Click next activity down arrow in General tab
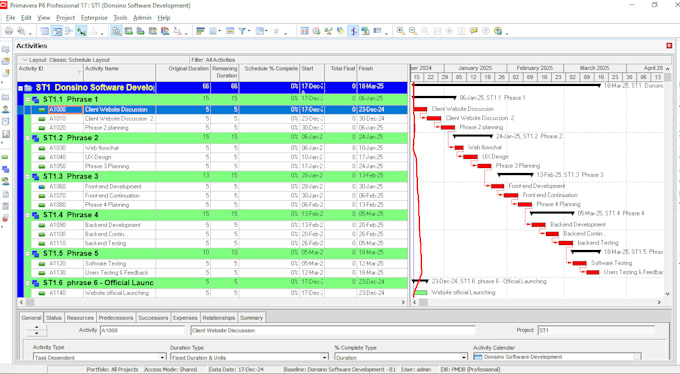The height and width of the screenshot is (374, 680). (36, 333)
